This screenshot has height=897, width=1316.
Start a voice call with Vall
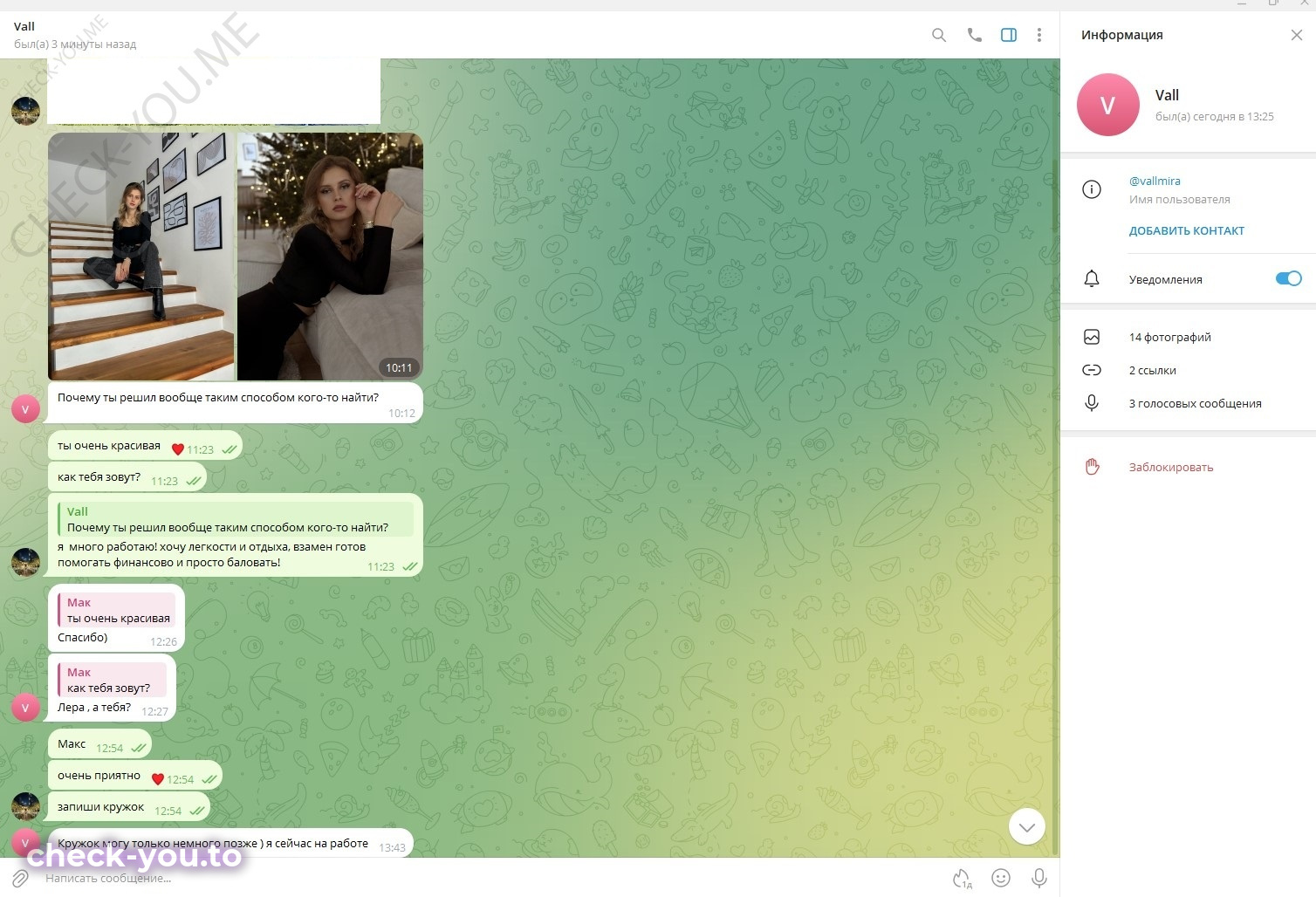[974, 35]
